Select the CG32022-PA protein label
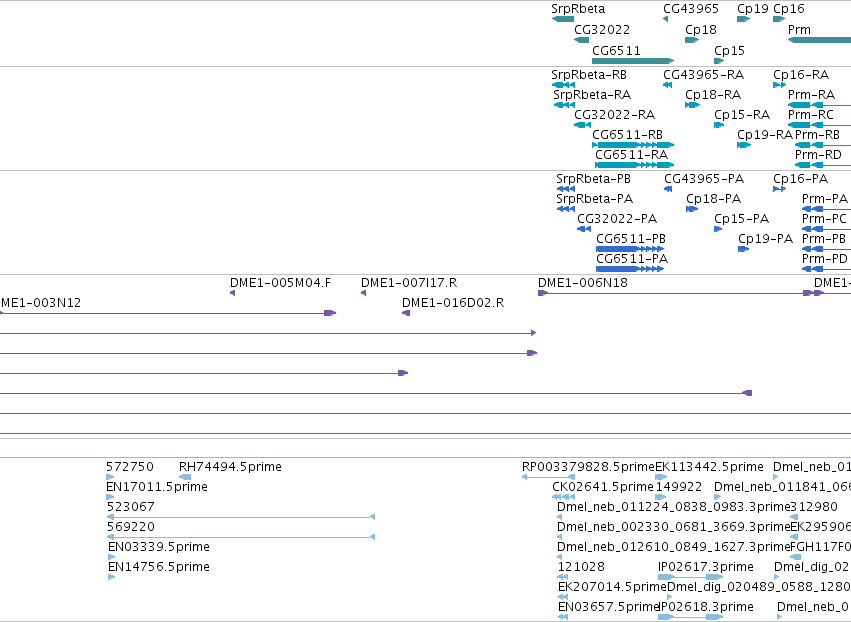The image size is (851, 622). coord(617,219)
